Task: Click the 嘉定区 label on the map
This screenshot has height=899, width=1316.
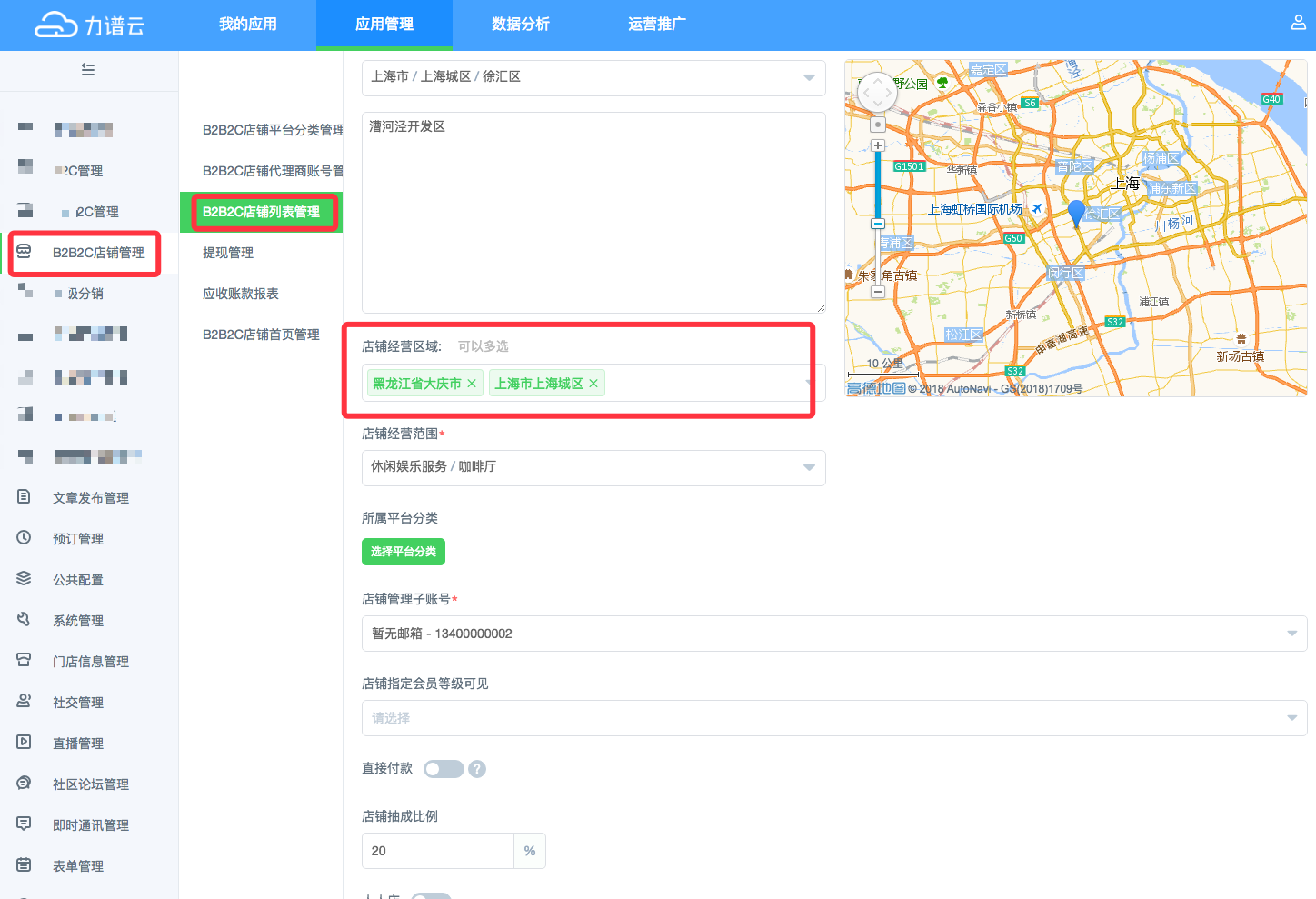Action: (988, 69)
